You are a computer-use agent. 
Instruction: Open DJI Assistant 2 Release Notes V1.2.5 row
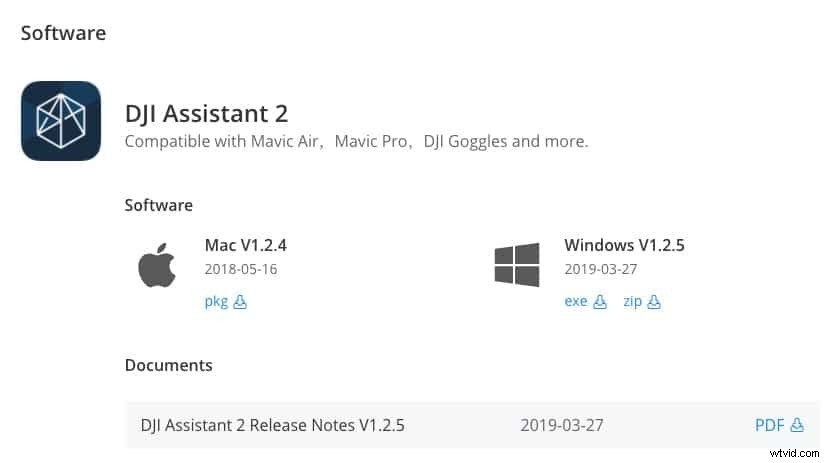click(x=272, y=425)
